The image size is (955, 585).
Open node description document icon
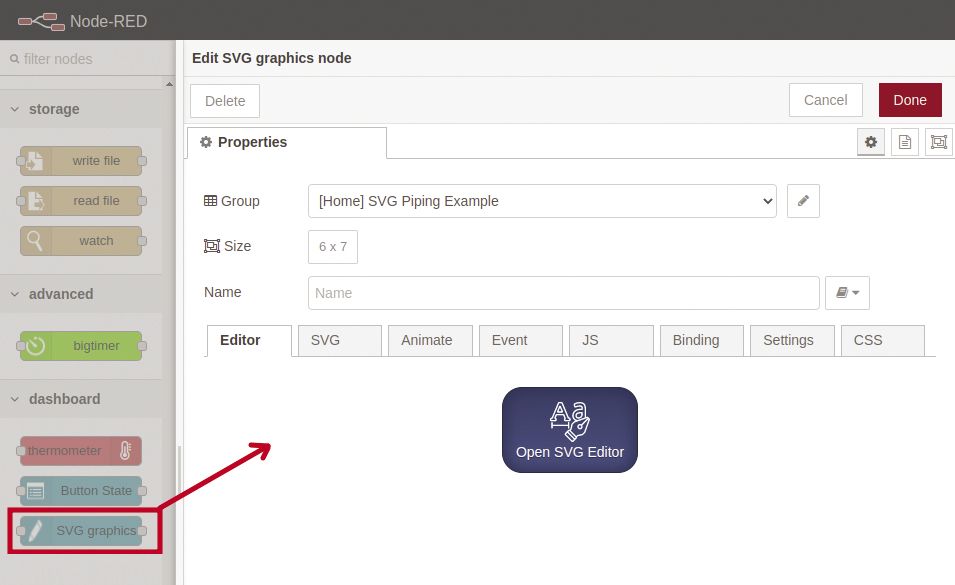(905, 142)
